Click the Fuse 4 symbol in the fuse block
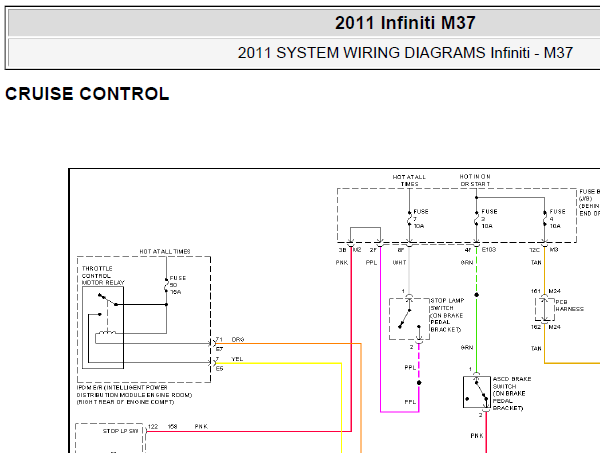The image size is (600, 453). coord(545,218)
